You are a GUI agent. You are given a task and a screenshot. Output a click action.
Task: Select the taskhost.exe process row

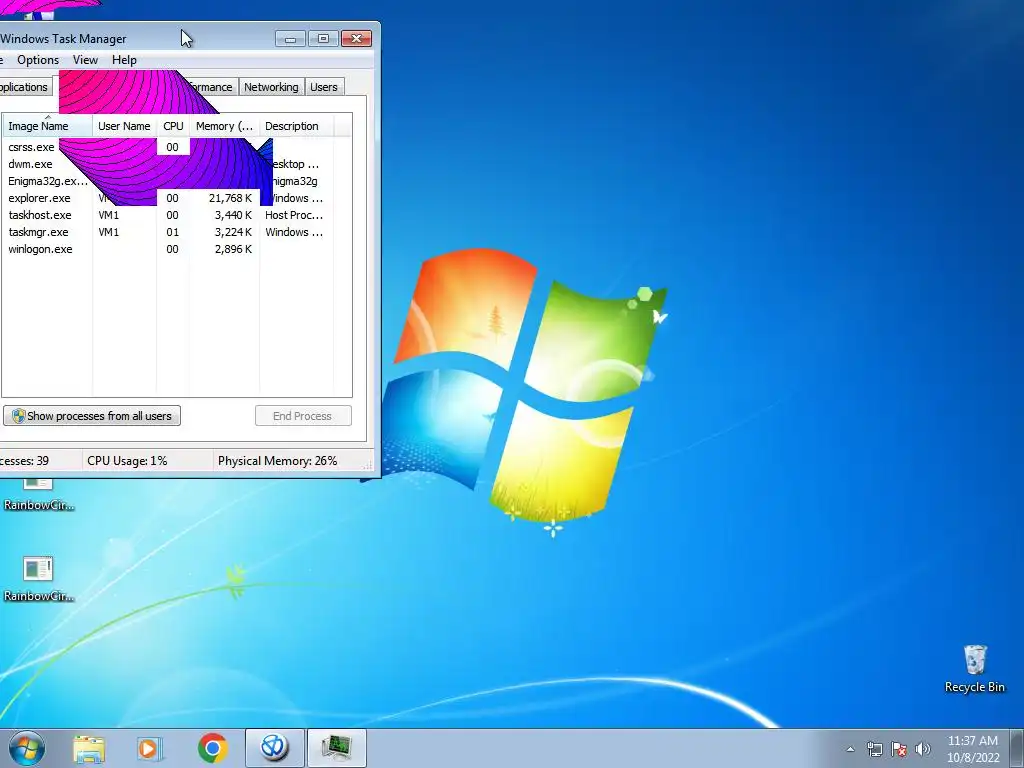pyautogui.click(x=176, y=215)
